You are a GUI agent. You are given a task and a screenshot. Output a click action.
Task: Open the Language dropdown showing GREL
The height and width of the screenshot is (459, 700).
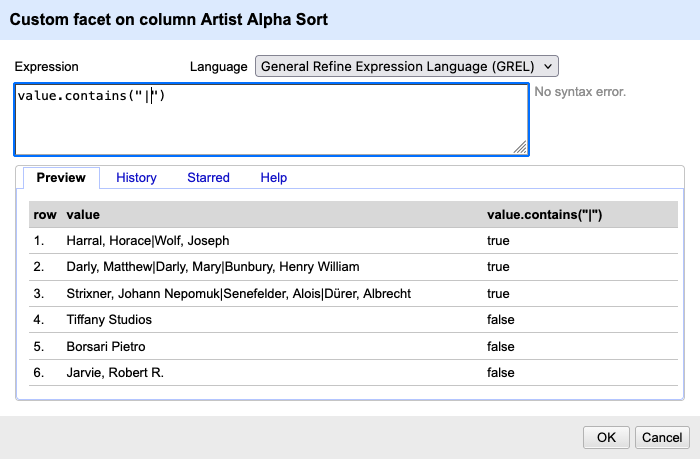407,67
